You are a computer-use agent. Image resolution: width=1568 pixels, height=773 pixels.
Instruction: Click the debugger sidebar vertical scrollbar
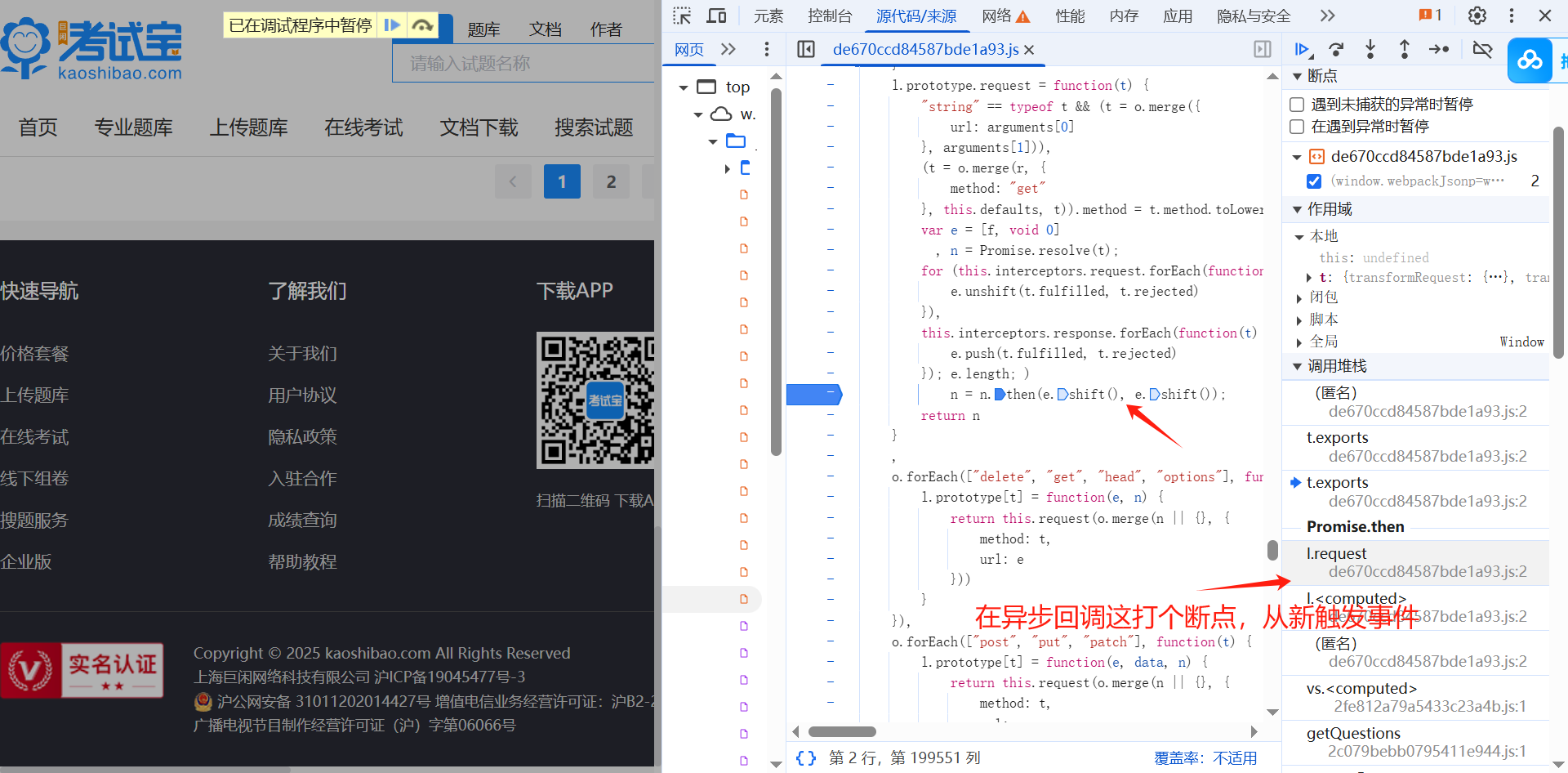(x=1558, y=242)
